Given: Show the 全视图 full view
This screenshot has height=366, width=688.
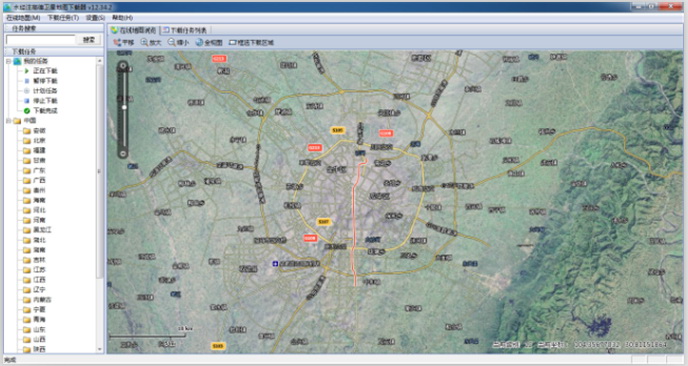Looking at the screenshot, I should [209, 43].
